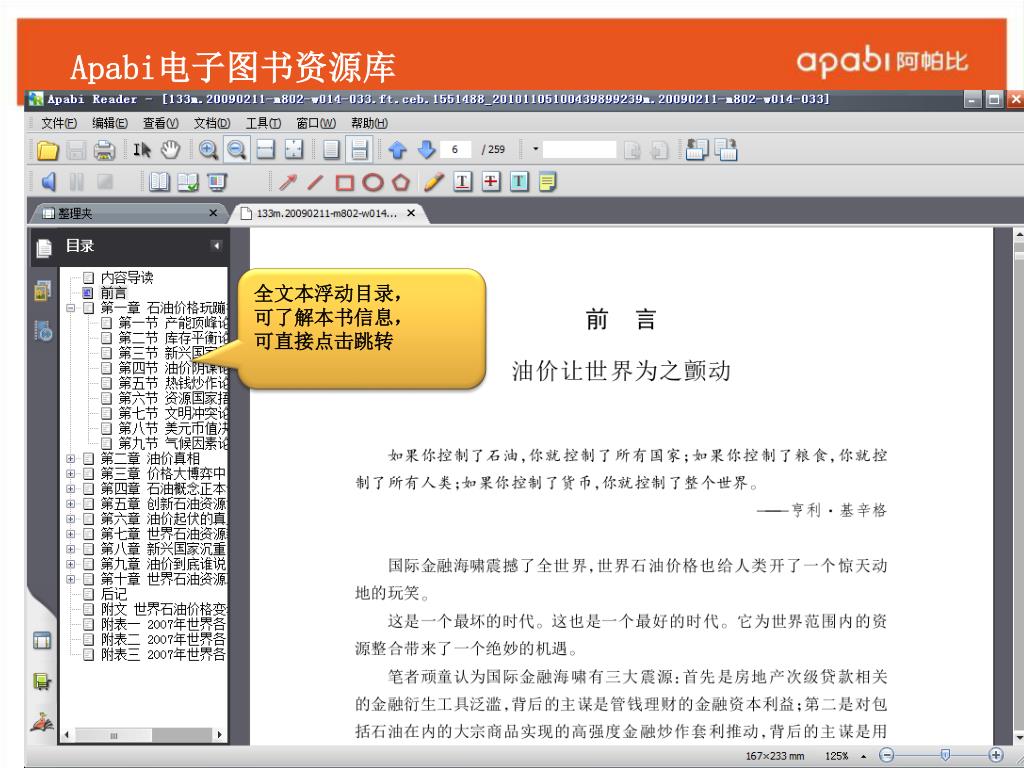This screenshot has height=768, width=1024.
Task: Select the line drawing tool
Action: click(315, 182)
